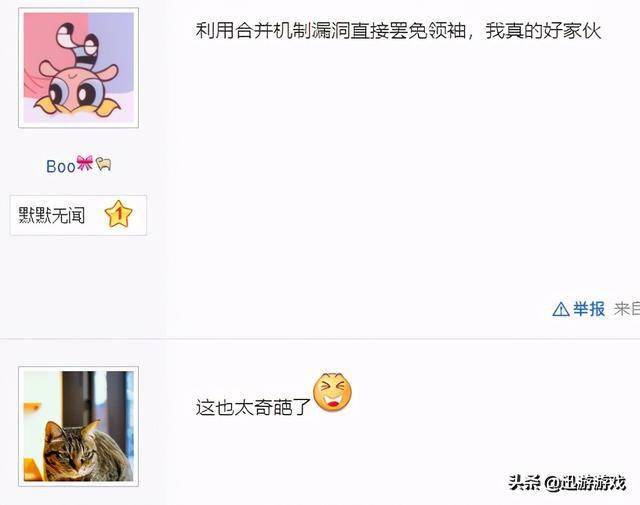640x505 pixels.
Task: Click the gold star level 1 badge icon
Action: [x=119, y=214]
